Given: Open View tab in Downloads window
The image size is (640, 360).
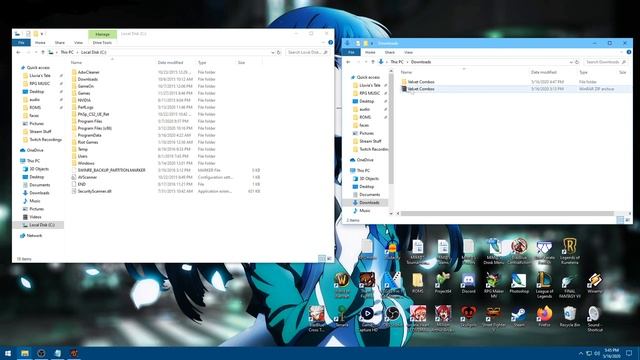Looking at the screenshot, I should (x=408, y=52).
